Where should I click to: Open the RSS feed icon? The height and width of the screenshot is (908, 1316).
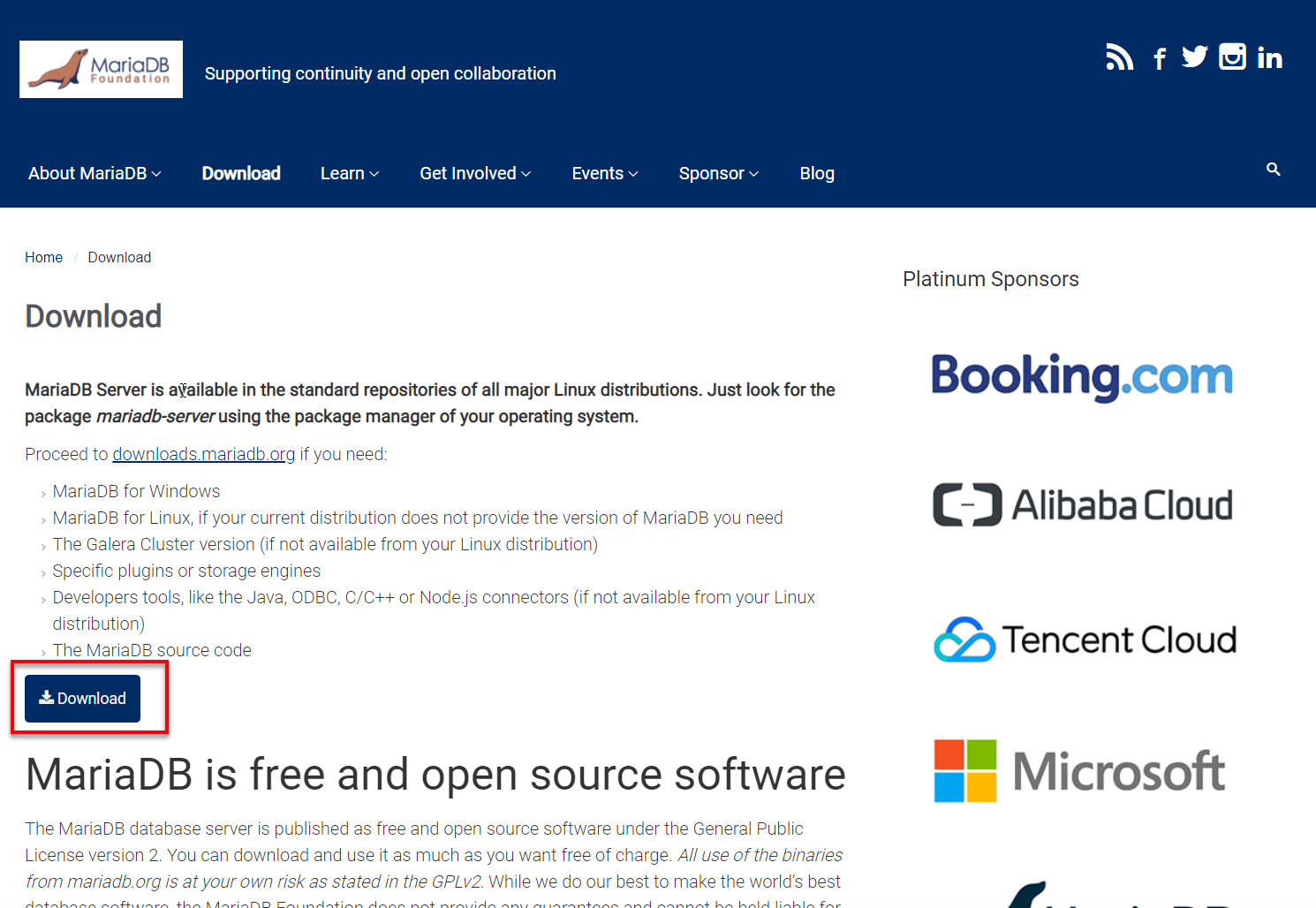click(x=1120, y=57)
